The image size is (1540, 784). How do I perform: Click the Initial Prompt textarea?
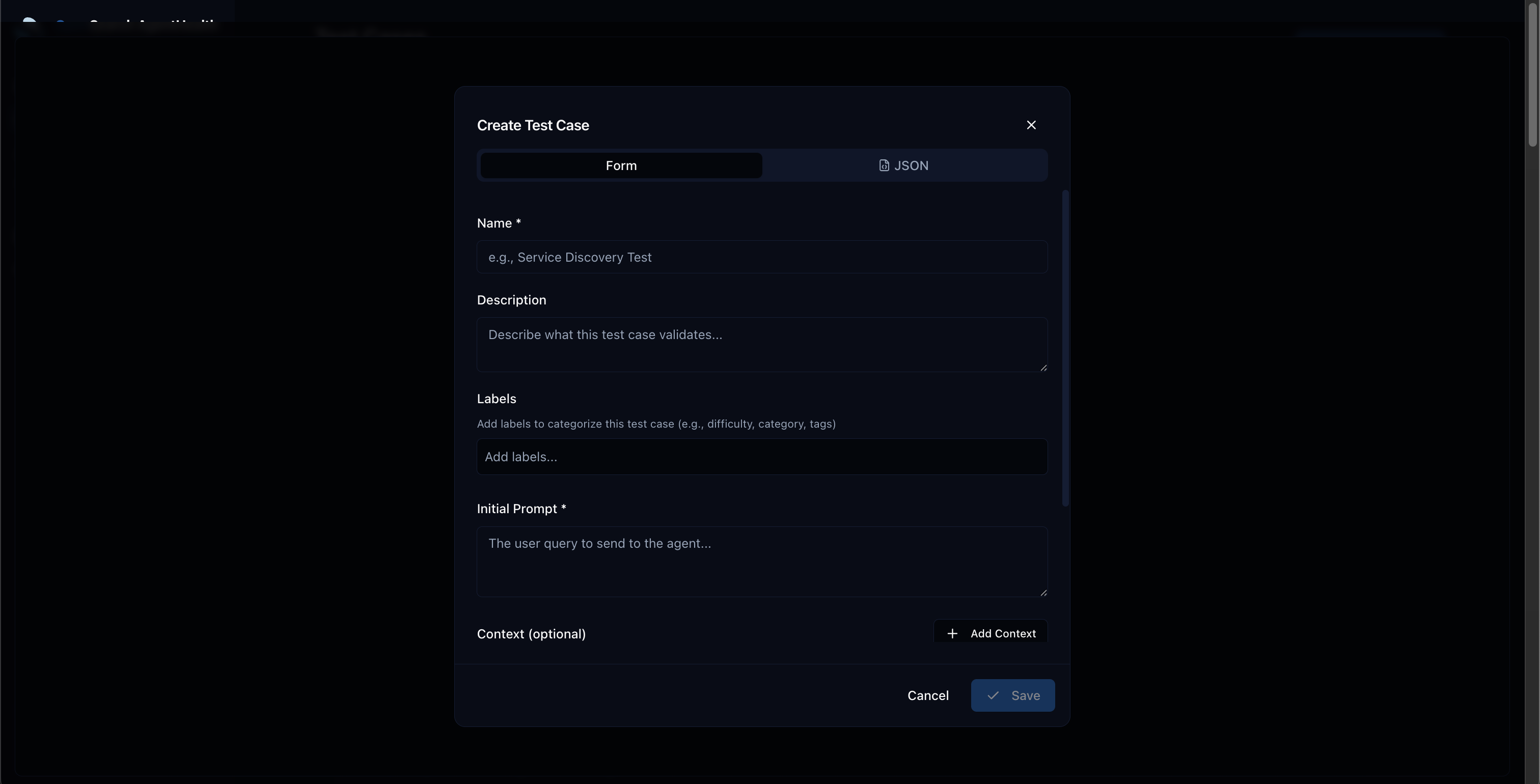(x=762, y=561)
